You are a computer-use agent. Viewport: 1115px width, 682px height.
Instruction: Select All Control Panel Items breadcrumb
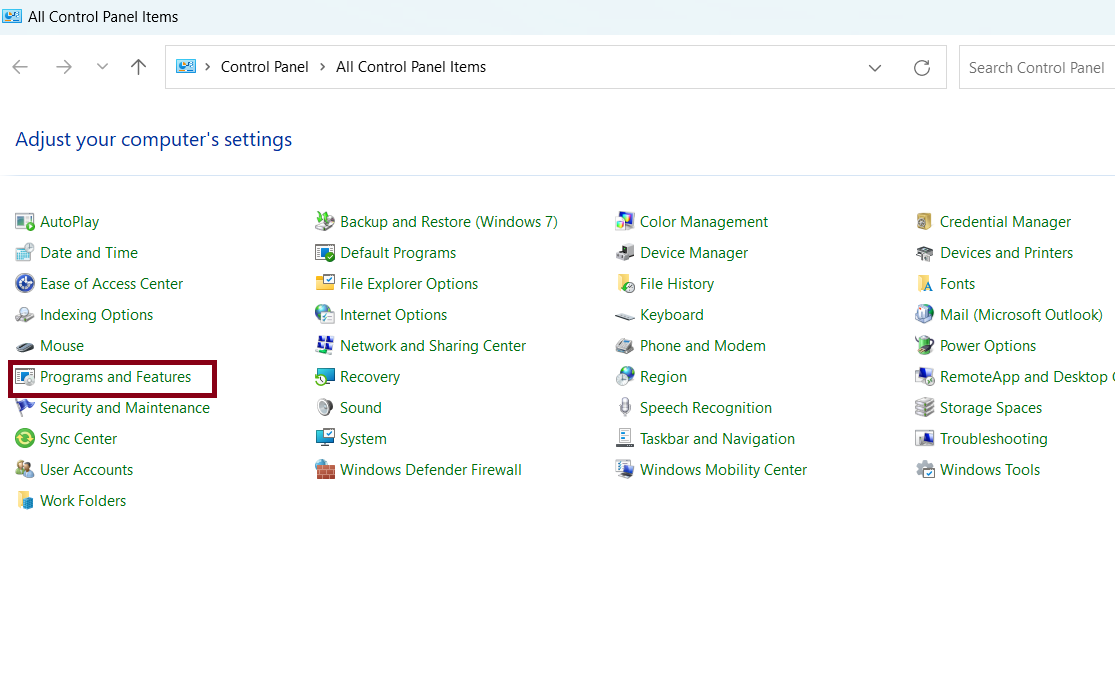411,67
